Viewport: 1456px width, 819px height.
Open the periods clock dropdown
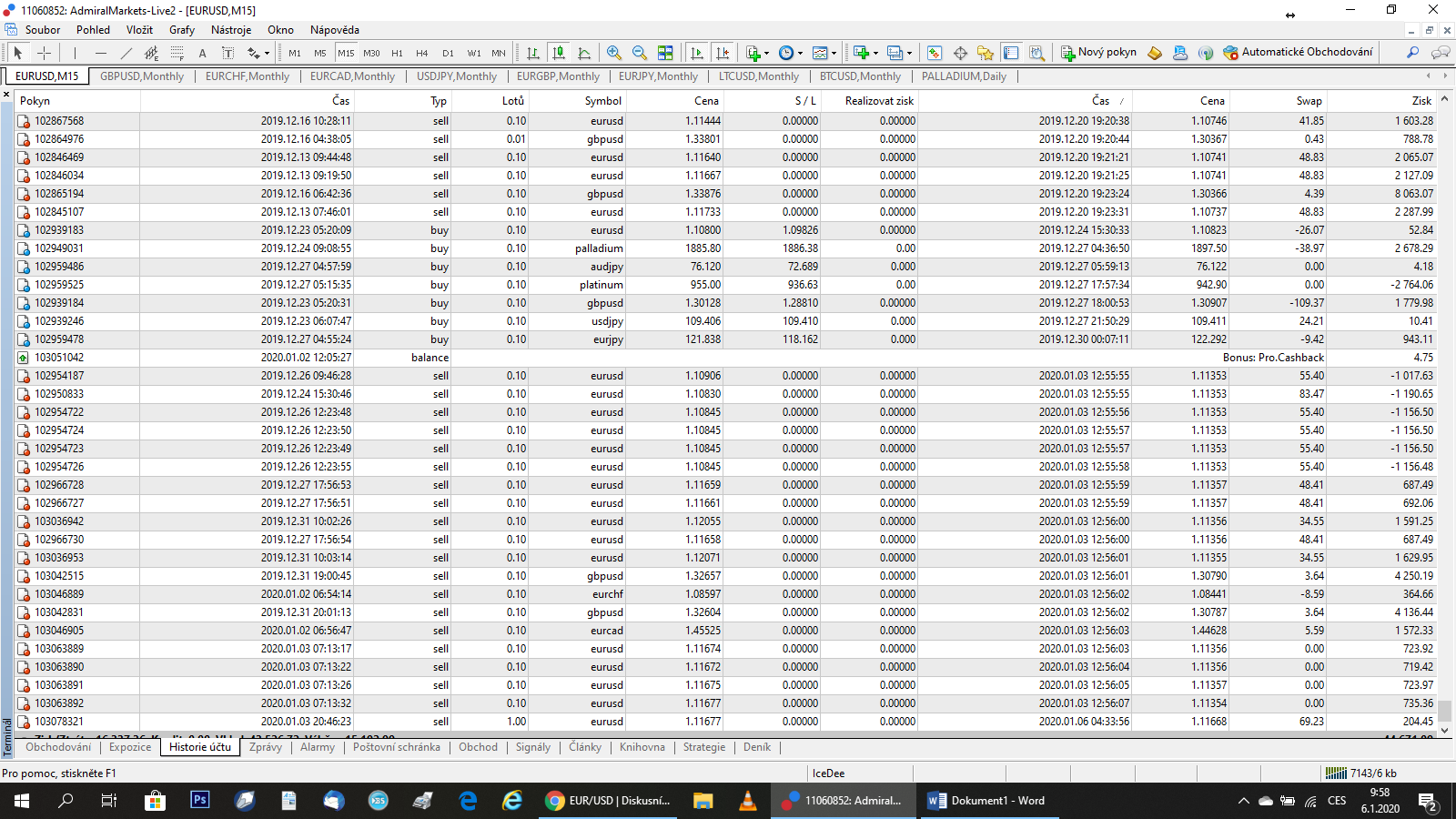[791, 53]
